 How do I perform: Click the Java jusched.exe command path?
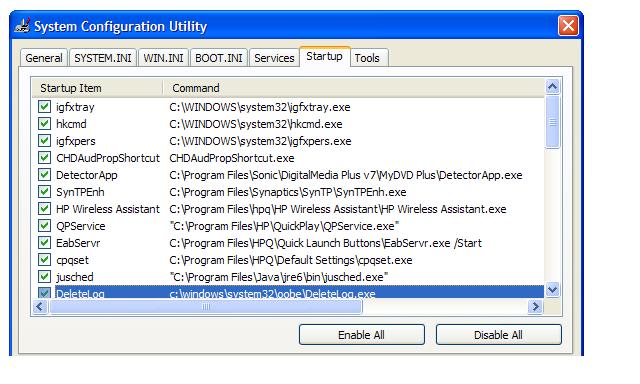click(x=278, y=277)
